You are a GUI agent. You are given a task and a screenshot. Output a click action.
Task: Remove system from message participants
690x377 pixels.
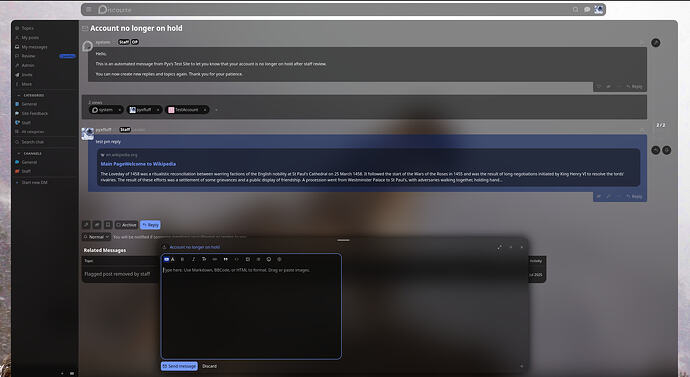[119, 110]
